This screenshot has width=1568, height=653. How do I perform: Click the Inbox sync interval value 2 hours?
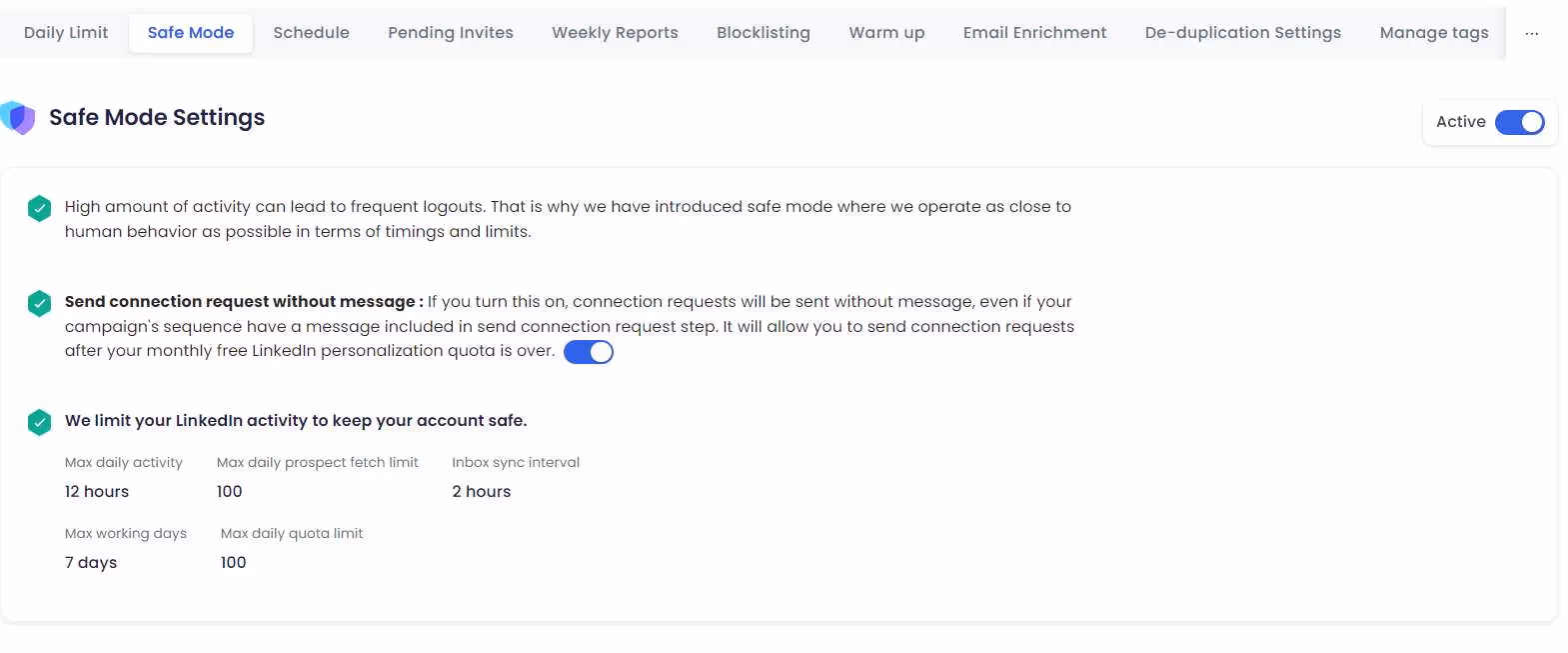coord(482,491)
